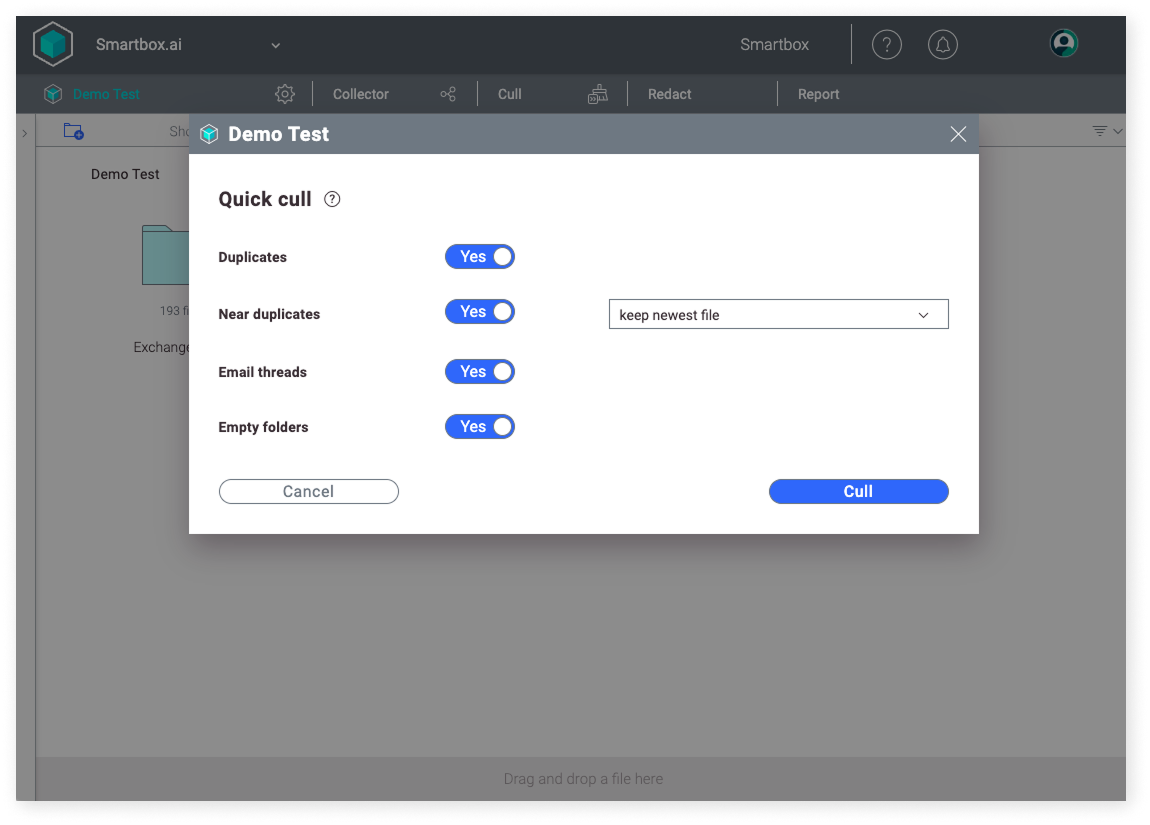Cancel the Quick cull dialog
Screen dimensions: 1150x825
pyautogui.click(x=308, y=491)
